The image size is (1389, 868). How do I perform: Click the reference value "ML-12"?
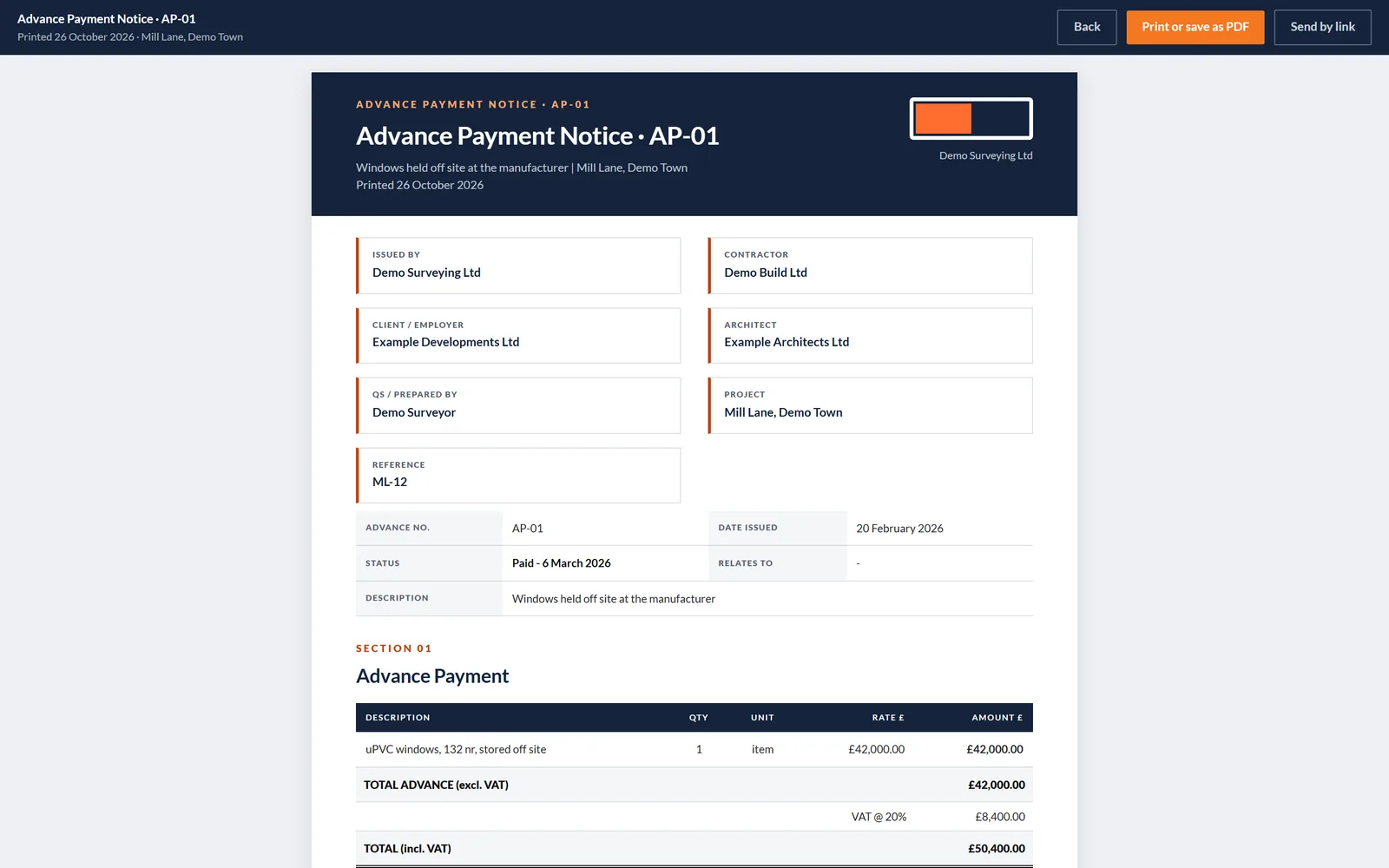click(390, 482)
